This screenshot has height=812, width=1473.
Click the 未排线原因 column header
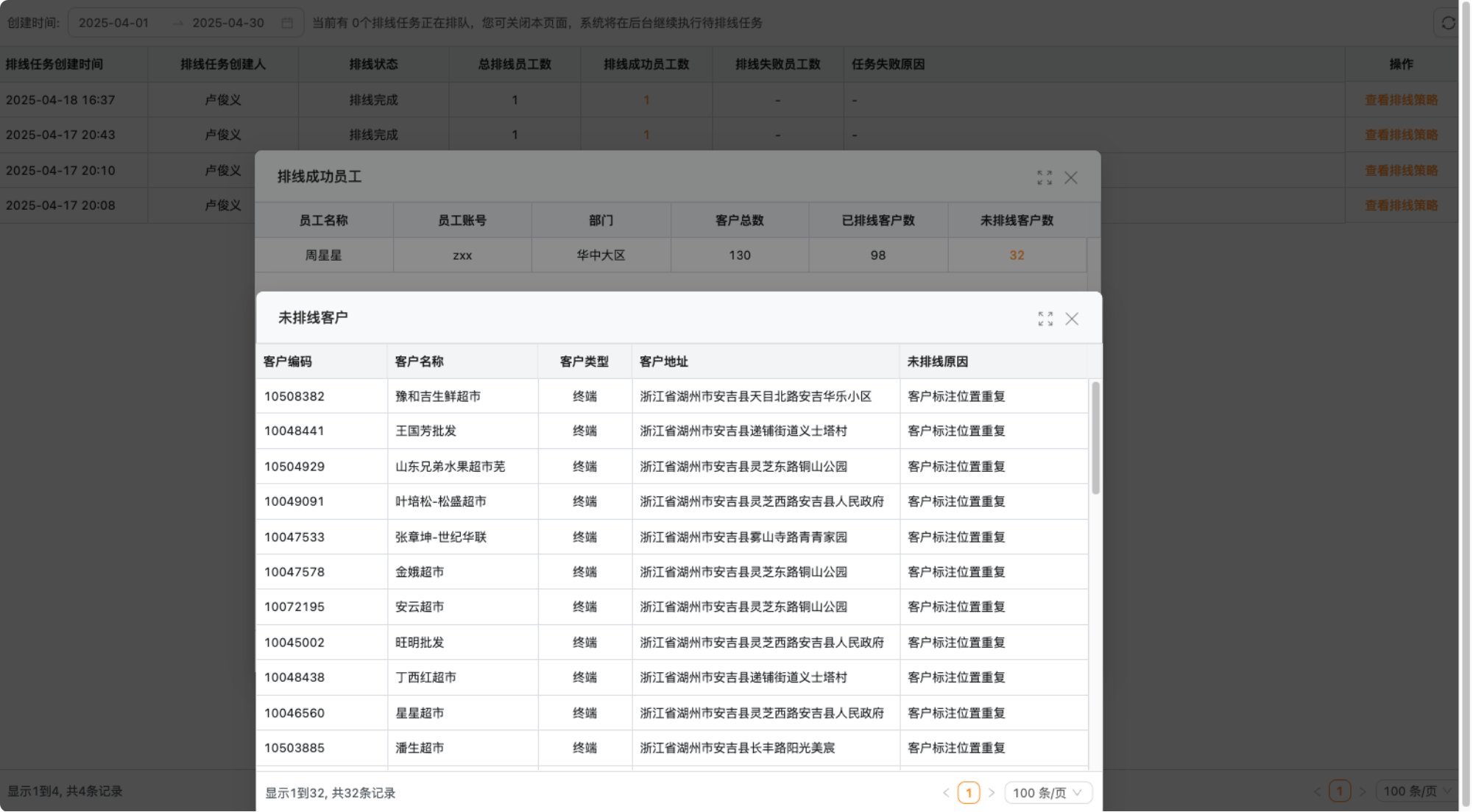(x=937, y=361)
